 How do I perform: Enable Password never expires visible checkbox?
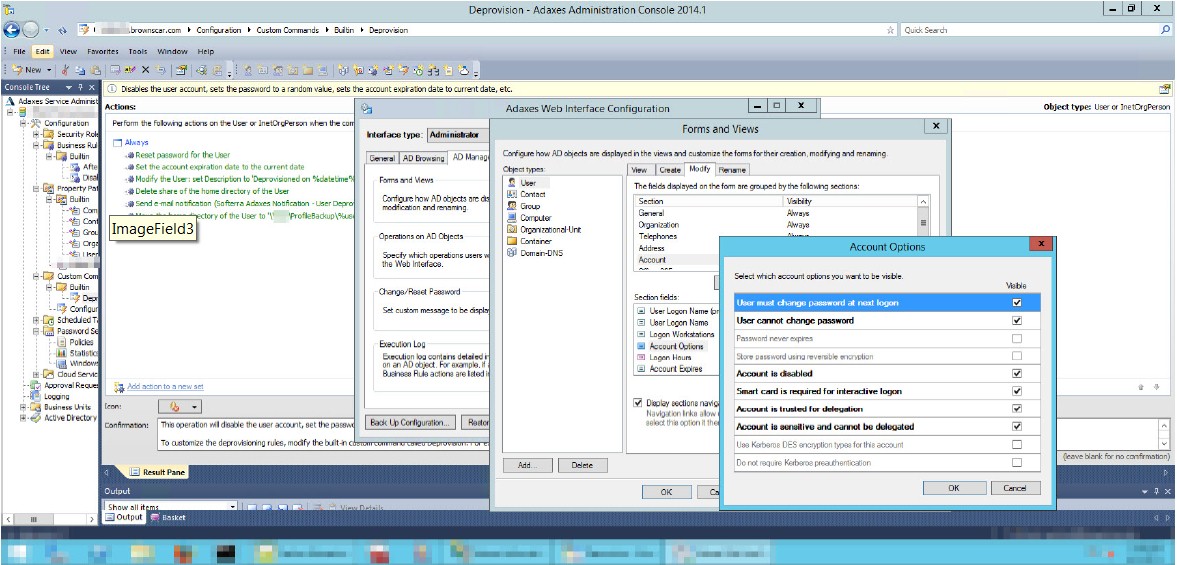1016,338
